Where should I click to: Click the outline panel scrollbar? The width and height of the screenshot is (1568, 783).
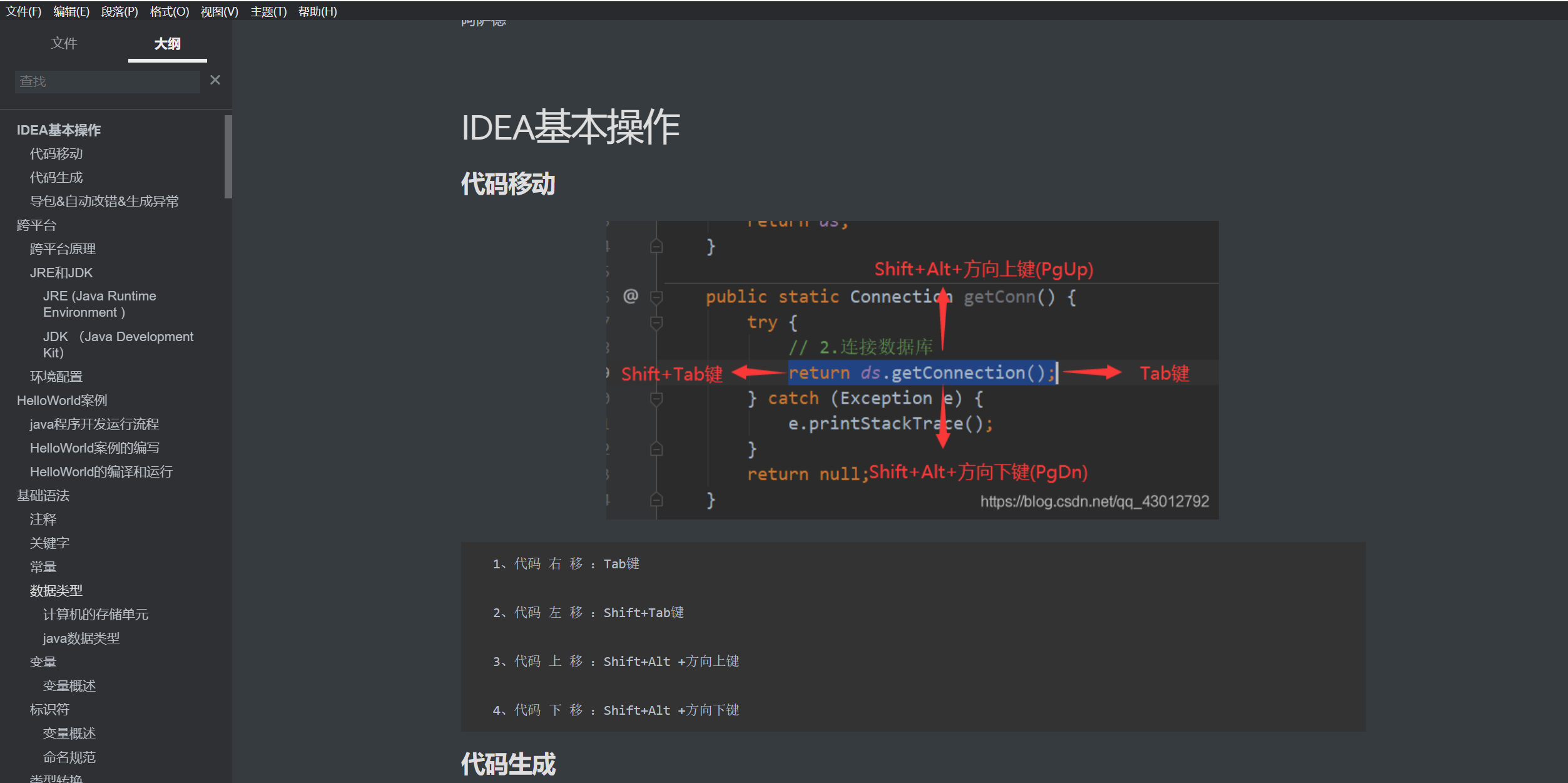[228, 156]
